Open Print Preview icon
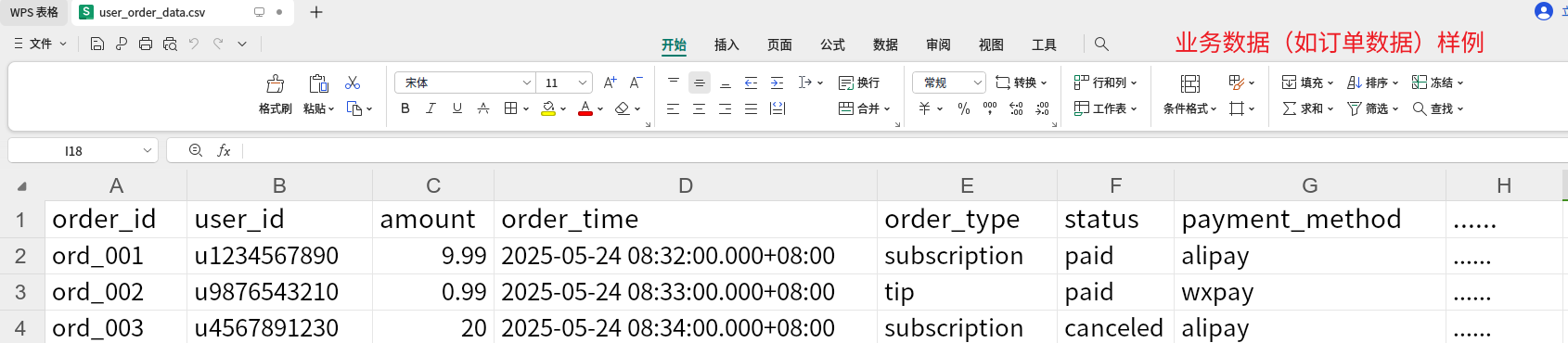This screenshot has width=1568, height=343. pyautogui.click(x=170, y=44)
